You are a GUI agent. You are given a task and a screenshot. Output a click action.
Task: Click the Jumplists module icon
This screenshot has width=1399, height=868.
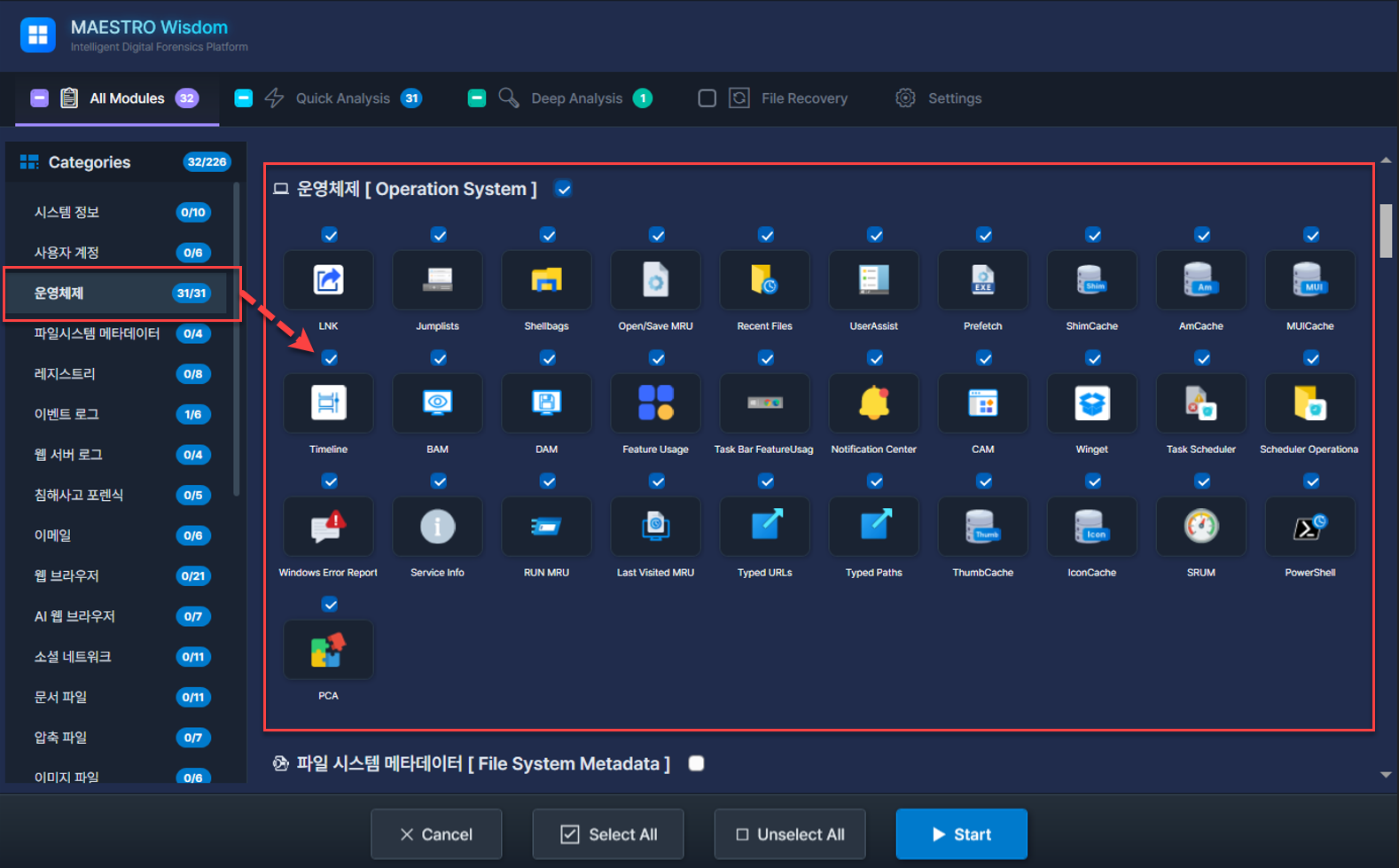pyautogui.click(x=437, y=280)
